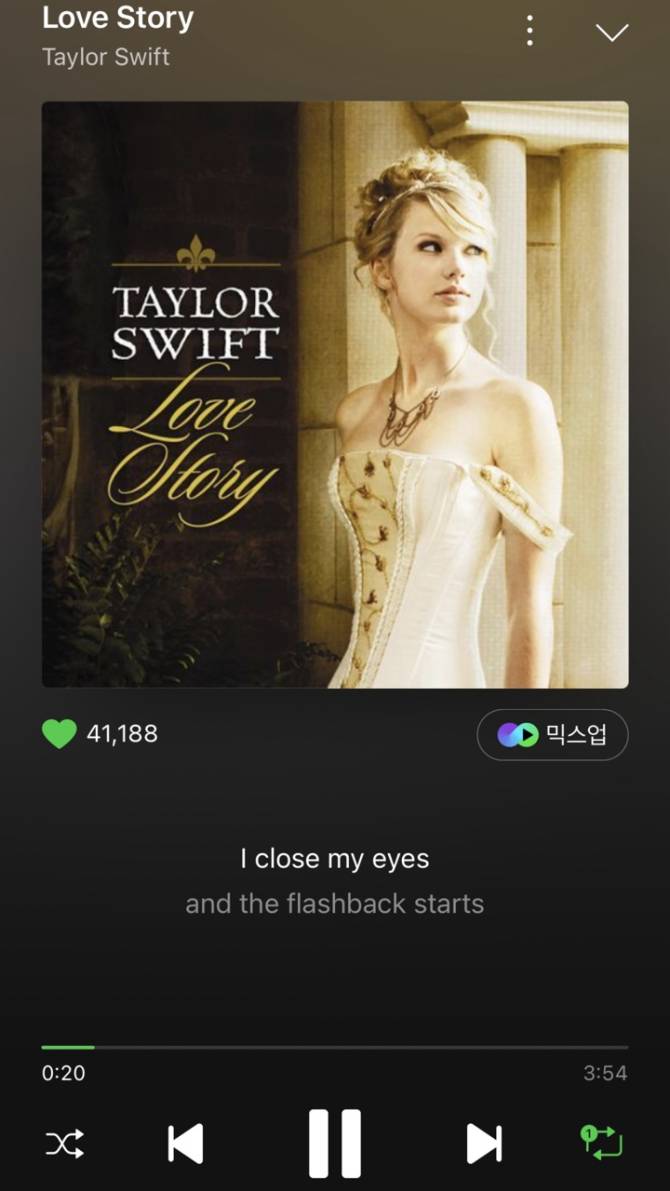The height and width of the screenshot is (1191, 670).
Task: Tap the 0:20 elapsed time label
Action: tap(64, 1073)
